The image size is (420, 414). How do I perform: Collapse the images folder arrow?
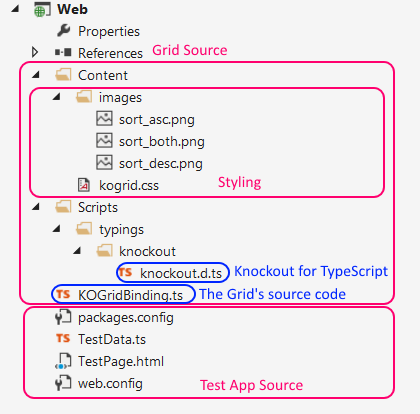(57, 97)
